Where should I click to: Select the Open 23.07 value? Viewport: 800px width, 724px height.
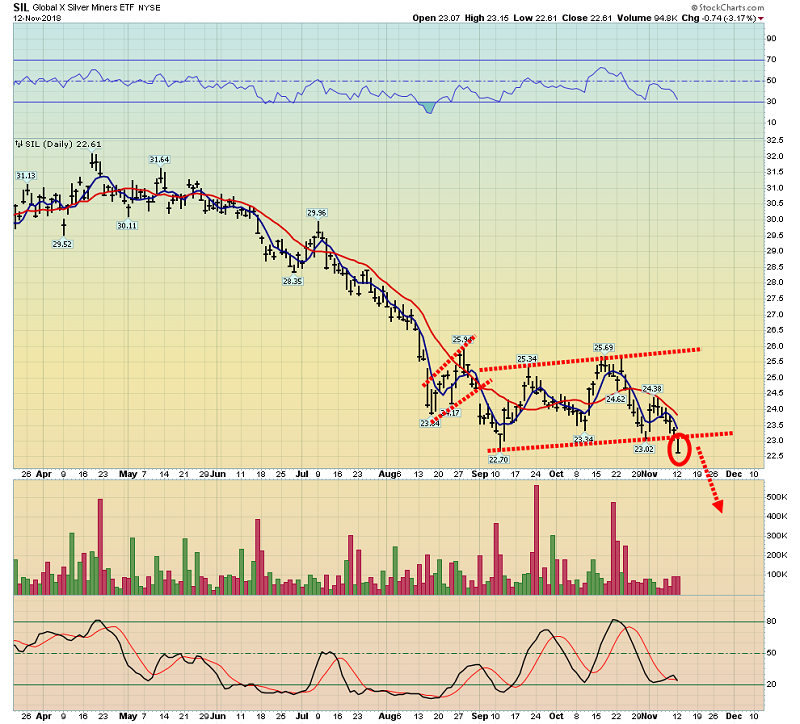pyautogui.click(x=436, y=18)
